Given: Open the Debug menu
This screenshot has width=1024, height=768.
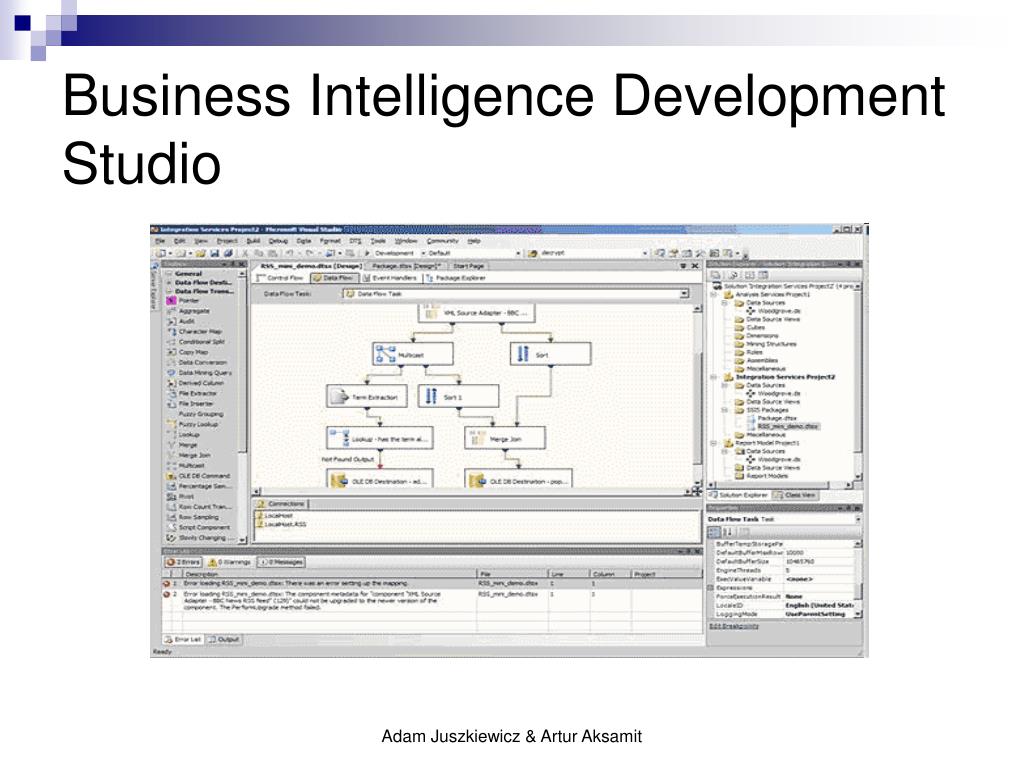Looking at the screenshot, I should (278, 241).
